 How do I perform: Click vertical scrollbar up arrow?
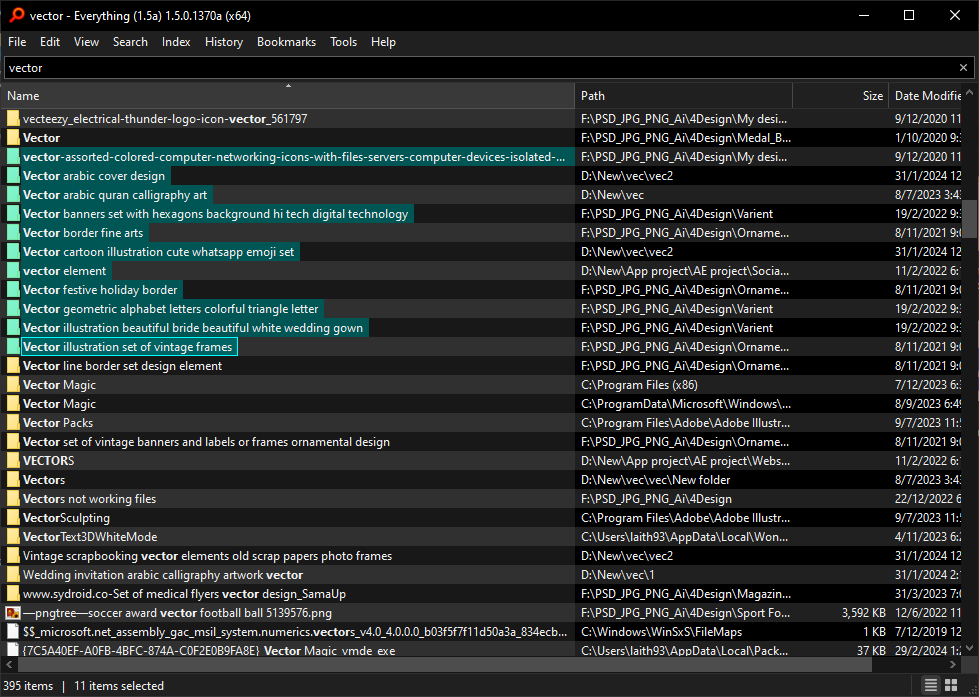(x=969, y=93)
